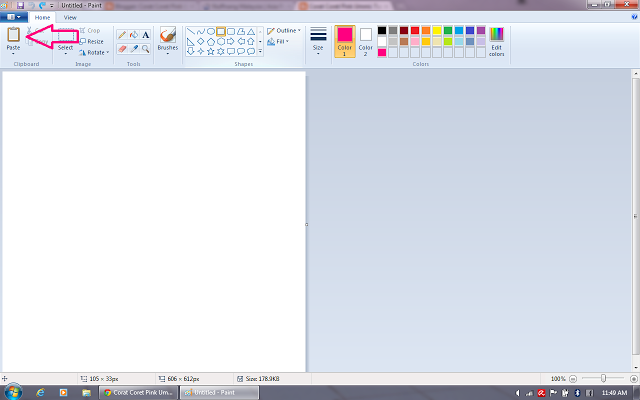Click the Paste clipboard icon
This screenshot has height=400, width=640.
[x=13, y=35]
